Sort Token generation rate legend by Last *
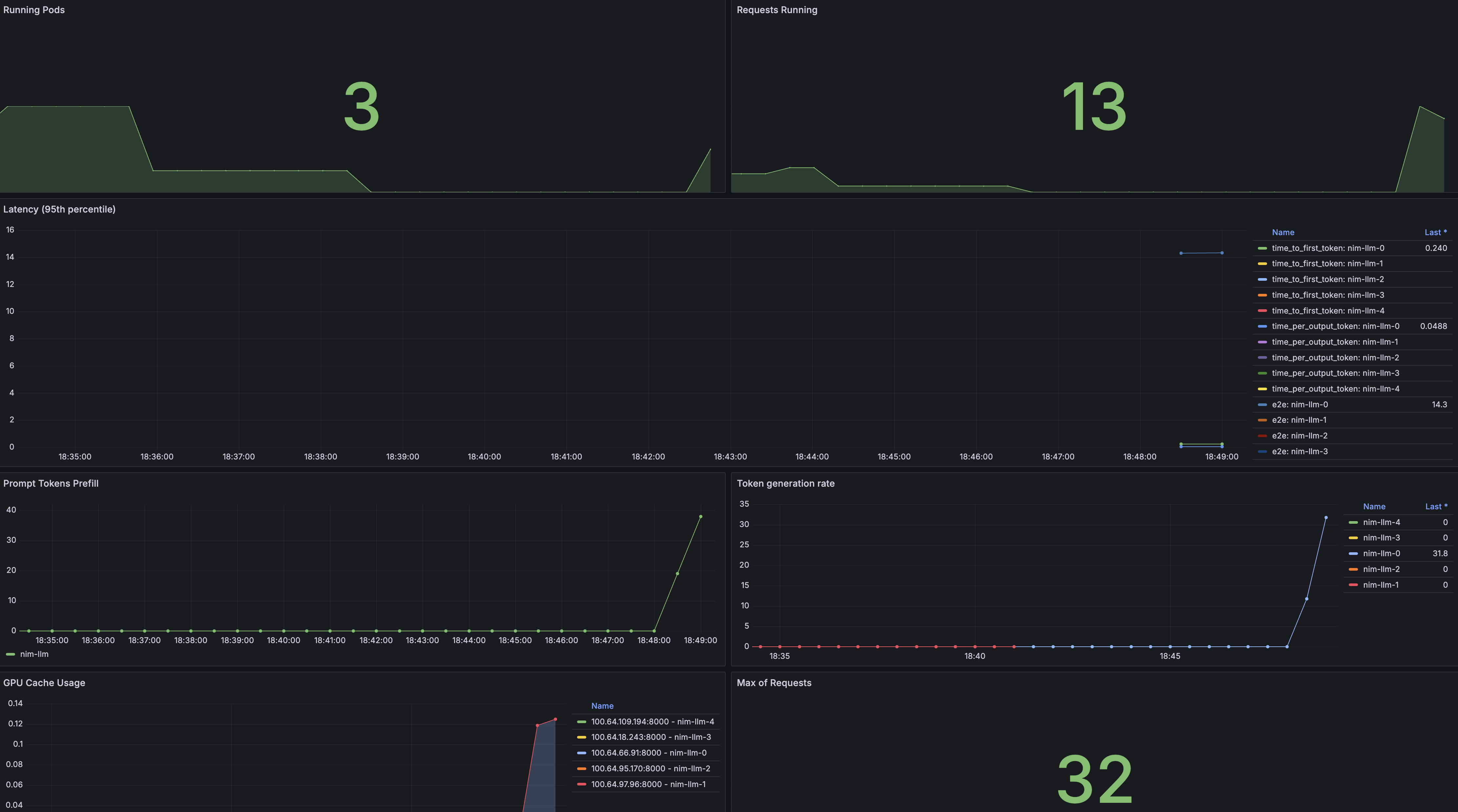1458x812 pixels. click(1435, 506)
